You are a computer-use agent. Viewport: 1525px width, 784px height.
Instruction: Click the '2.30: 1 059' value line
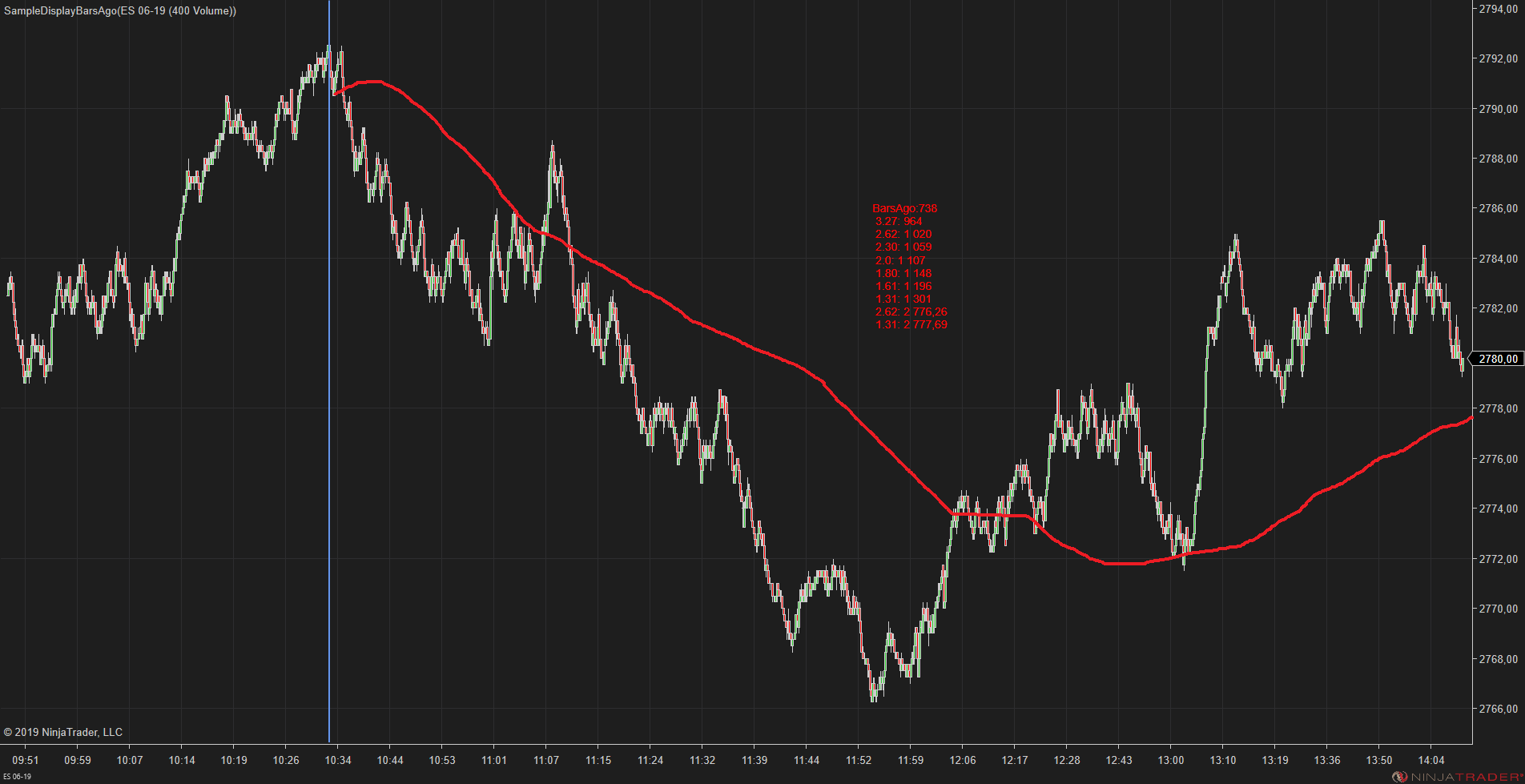coord(903,247)
